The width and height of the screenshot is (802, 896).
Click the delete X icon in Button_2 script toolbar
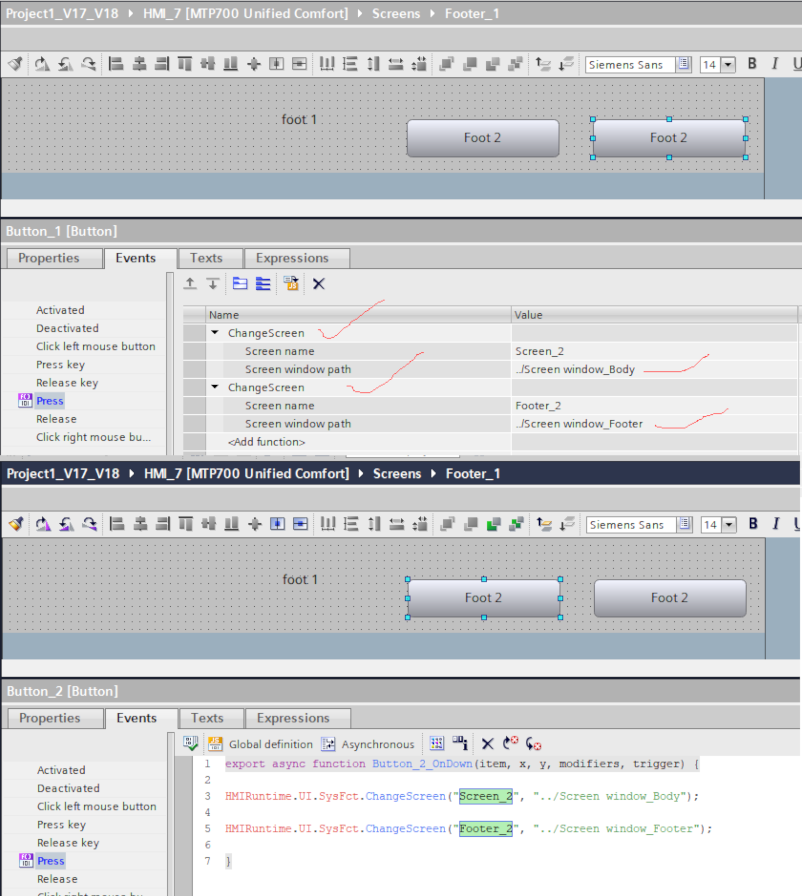(487, 744)
